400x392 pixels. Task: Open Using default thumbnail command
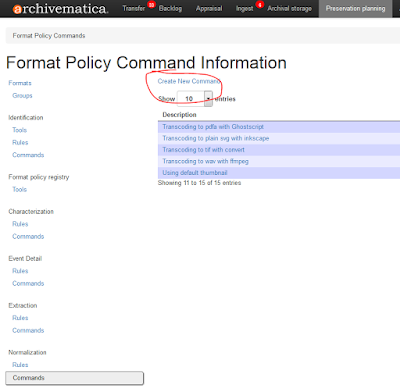[x=195, y=173]
